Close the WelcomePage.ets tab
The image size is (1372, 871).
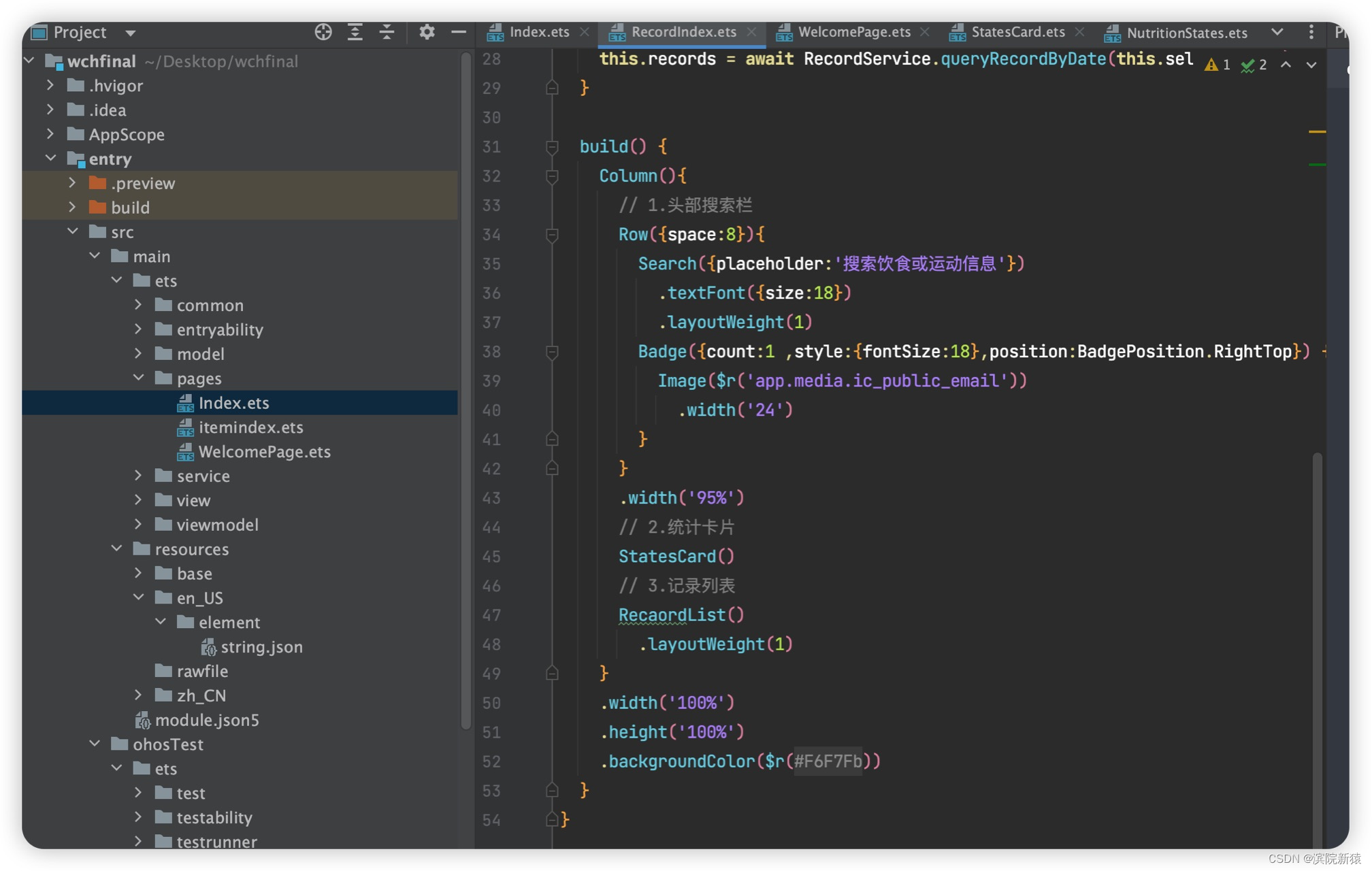tap(925, 32)
